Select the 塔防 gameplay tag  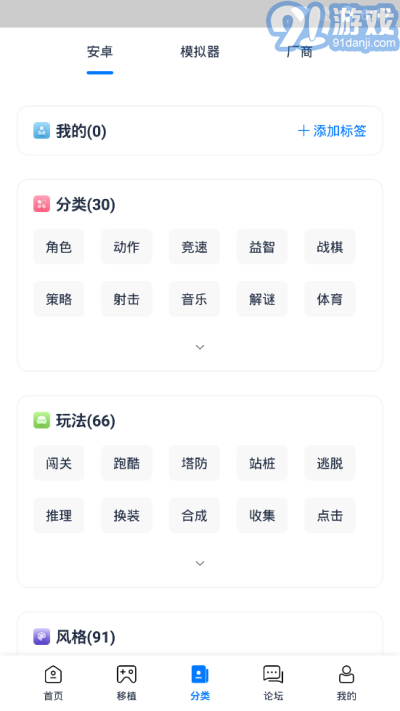point(194,463)
